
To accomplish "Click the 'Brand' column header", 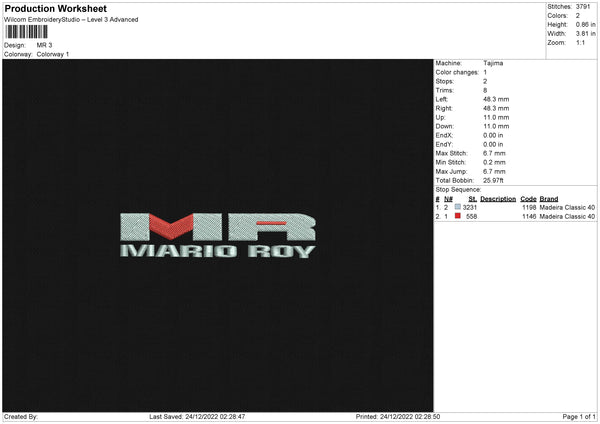I will pos(549,199).
